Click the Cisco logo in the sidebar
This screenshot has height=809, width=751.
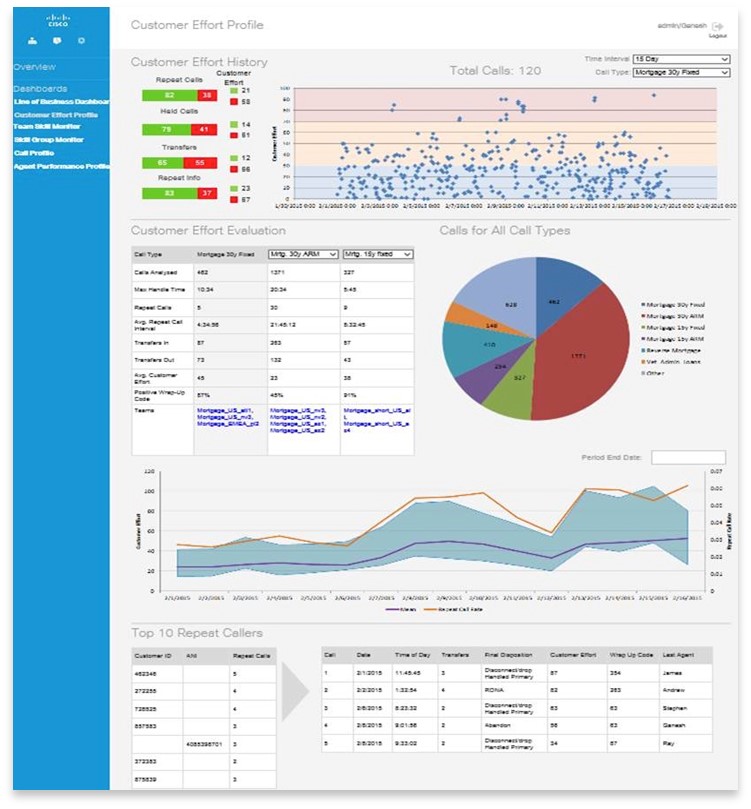point(57,20)
